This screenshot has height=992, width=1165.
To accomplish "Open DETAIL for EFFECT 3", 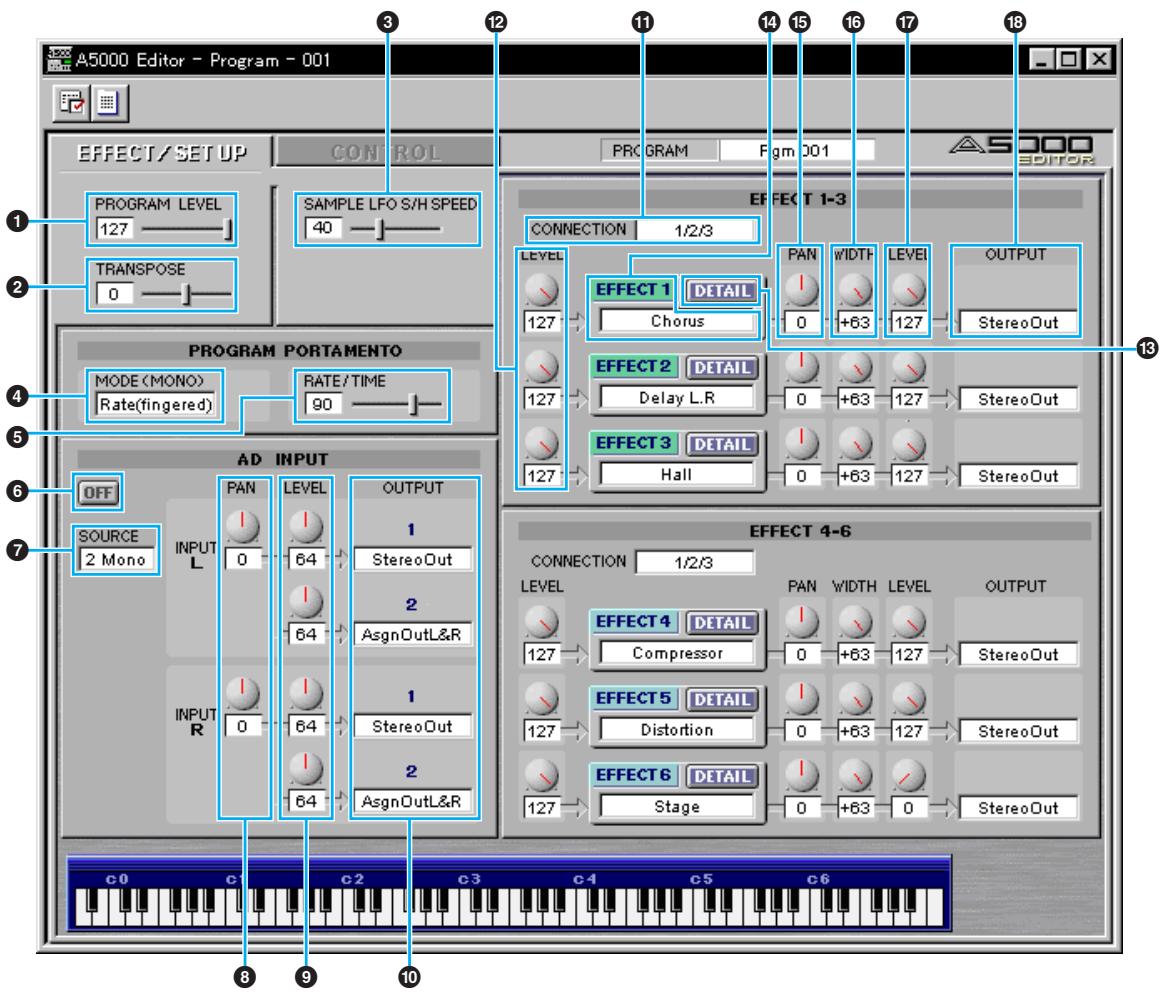I will pos(721,444).
